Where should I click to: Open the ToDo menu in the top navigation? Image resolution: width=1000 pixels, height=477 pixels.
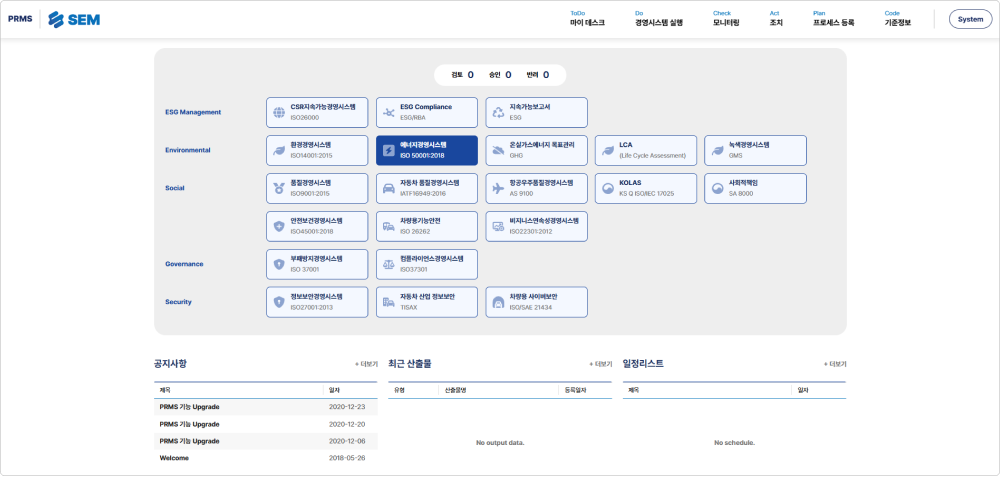(587, 18)
